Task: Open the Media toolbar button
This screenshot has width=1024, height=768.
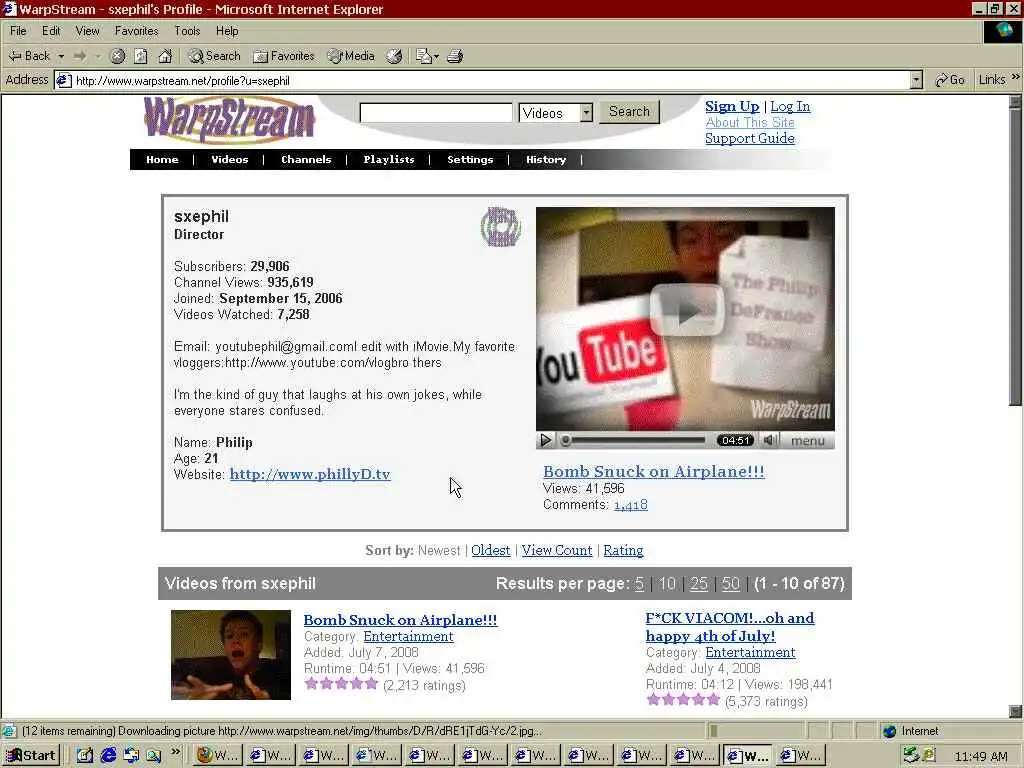Action: (351, 56)
